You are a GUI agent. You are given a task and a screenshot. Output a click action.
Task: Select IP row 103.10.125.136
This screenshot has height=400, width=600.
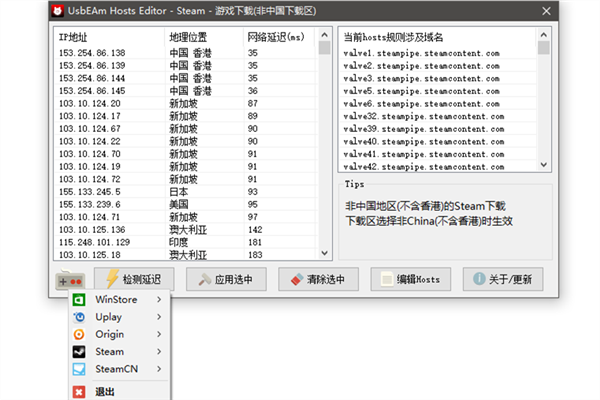[186, 230]
